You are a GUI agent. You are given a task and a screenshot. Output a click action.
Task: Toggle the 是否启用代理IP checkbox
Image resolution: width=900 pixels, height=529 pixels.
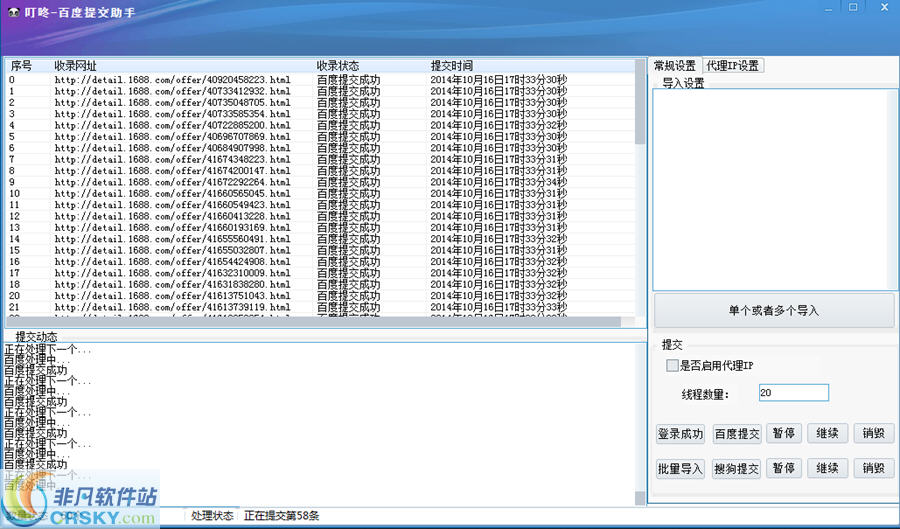672,365
